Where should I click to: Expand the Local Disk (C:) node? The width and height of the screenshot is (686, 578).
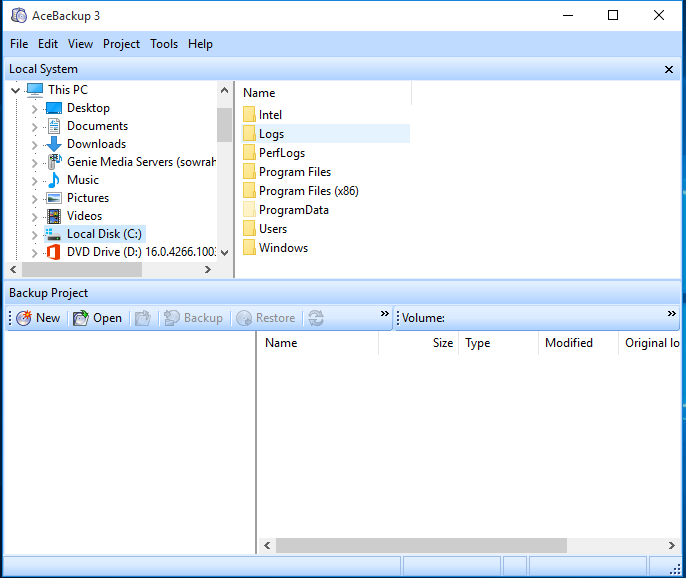tap(35, 235)
